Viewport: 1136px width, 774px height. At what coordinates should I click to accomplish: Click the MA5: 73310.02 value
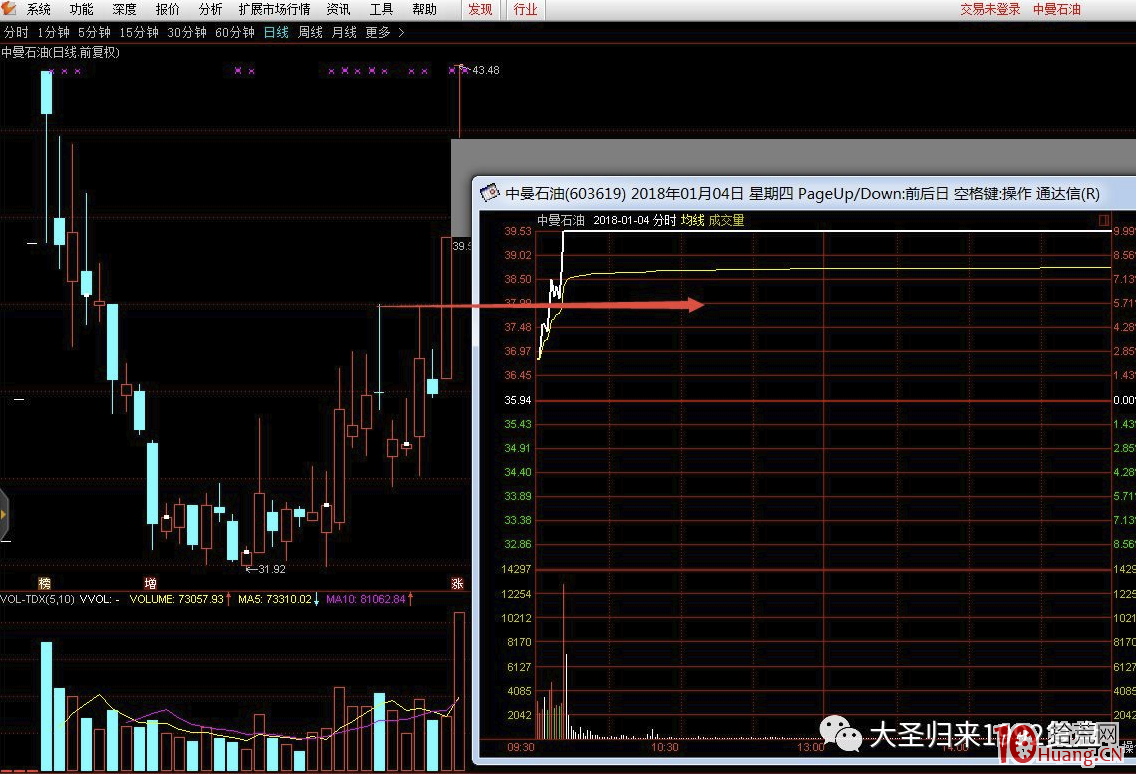tap(275, 599)
